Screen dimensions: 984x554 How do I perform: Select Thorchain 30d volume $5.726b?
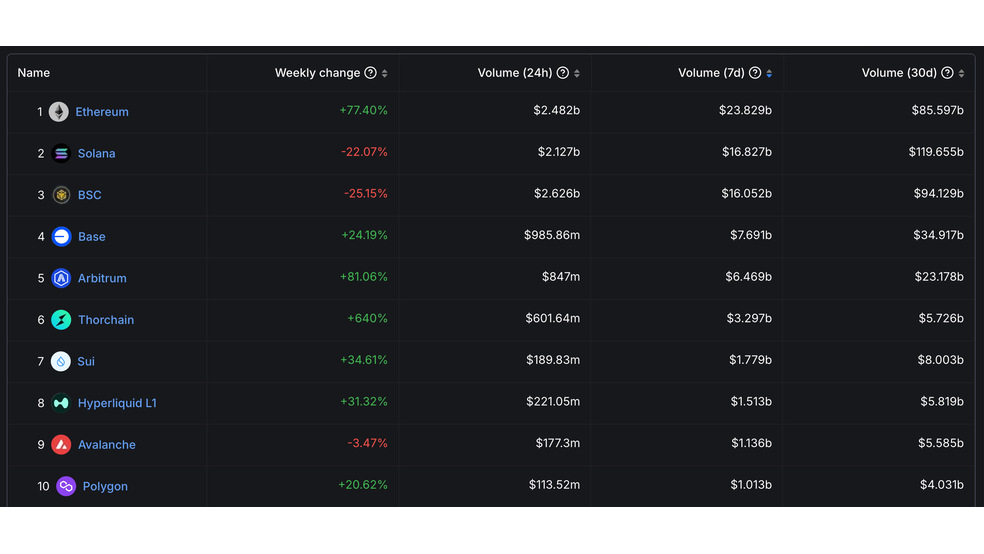941,318
